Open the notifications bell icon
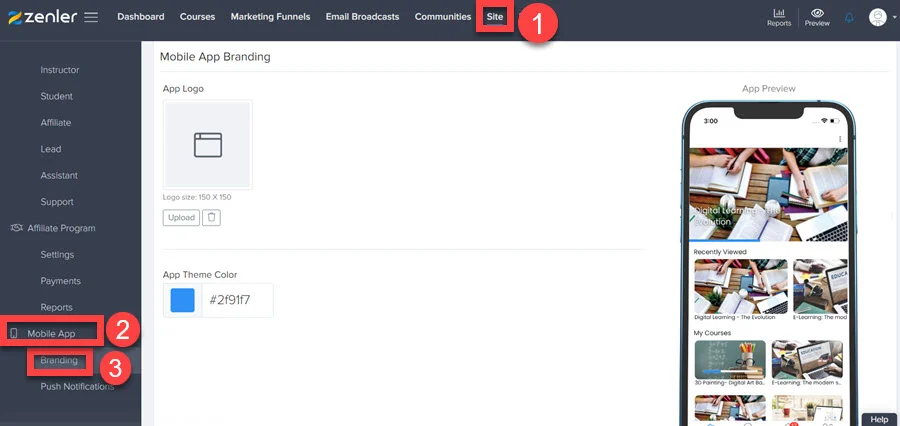This screenshot has width=900, height=426. click(849, 17)
